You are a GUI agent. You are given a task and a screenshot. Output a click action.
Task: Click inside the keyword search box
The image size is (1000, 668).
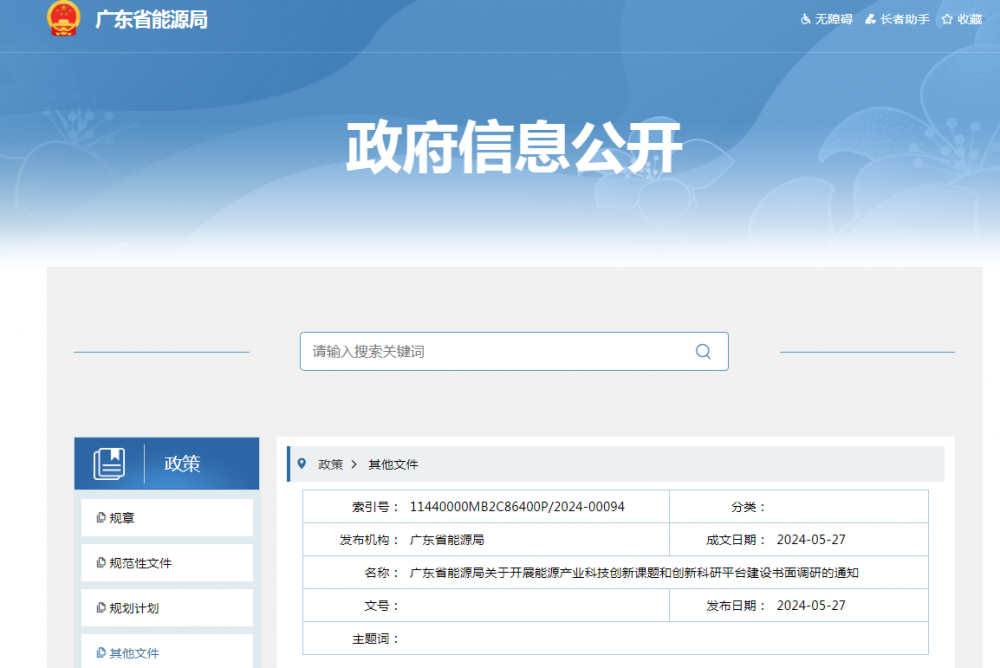pos(480,351)
